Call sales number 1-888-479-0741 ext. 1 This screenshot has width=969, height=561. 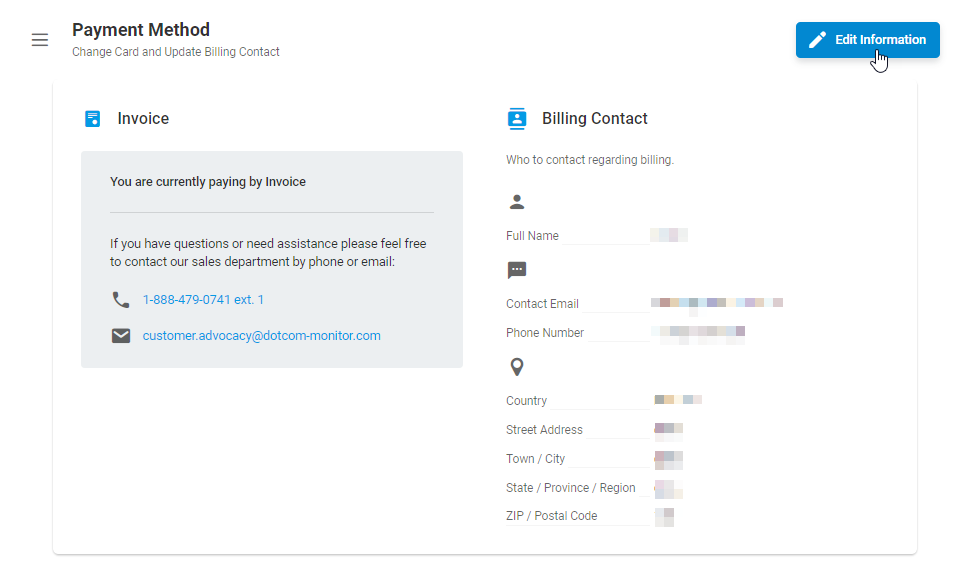pos(203,300)
